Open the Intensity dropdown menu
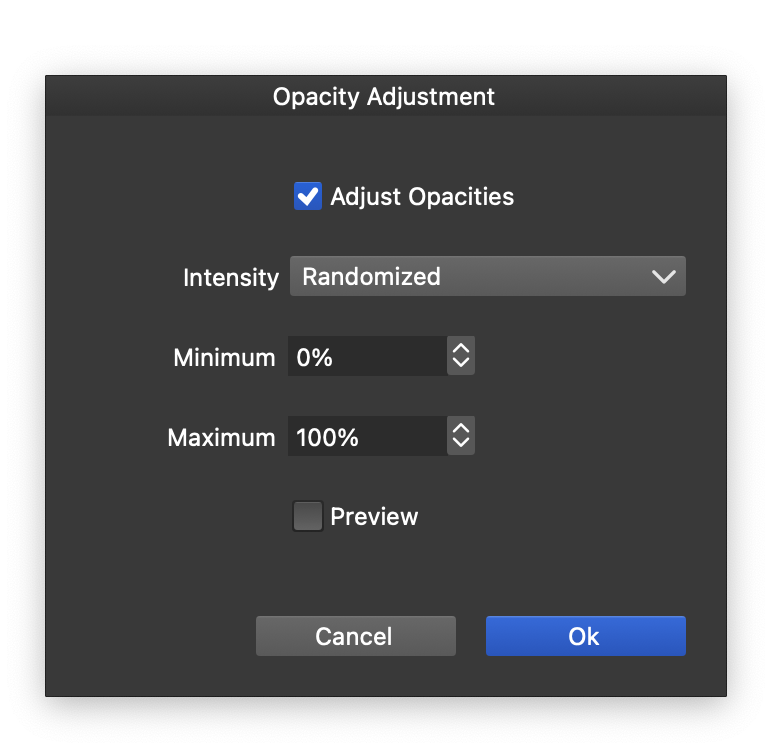The width and height of the screenshot is (772, 750). [487, 276]
